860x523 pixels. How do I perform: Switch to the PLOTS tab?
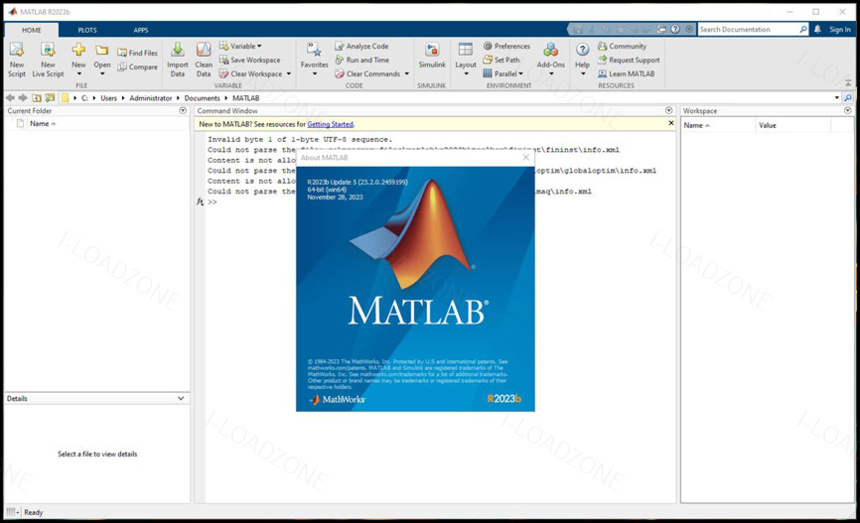(87, 30)
